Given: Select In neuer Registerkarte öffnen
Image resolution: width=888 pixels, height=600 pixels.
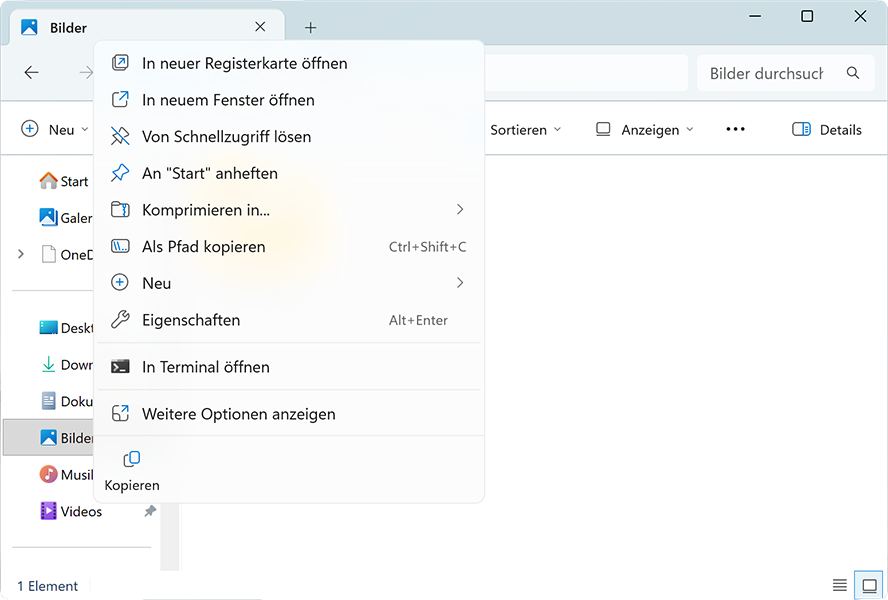Looking at the screenshot, I should pyautogui.click(x=244, y=63).
